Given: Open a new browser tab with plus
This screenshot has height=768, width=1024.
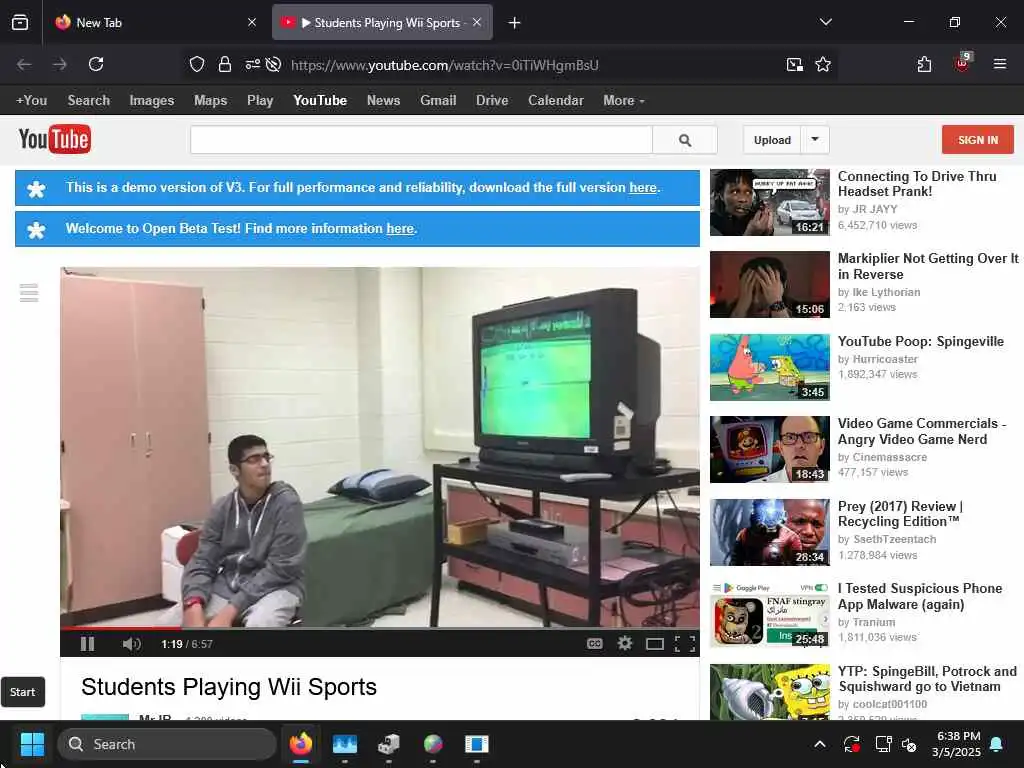Looking at the screenshot, I should tap(515, 23).
